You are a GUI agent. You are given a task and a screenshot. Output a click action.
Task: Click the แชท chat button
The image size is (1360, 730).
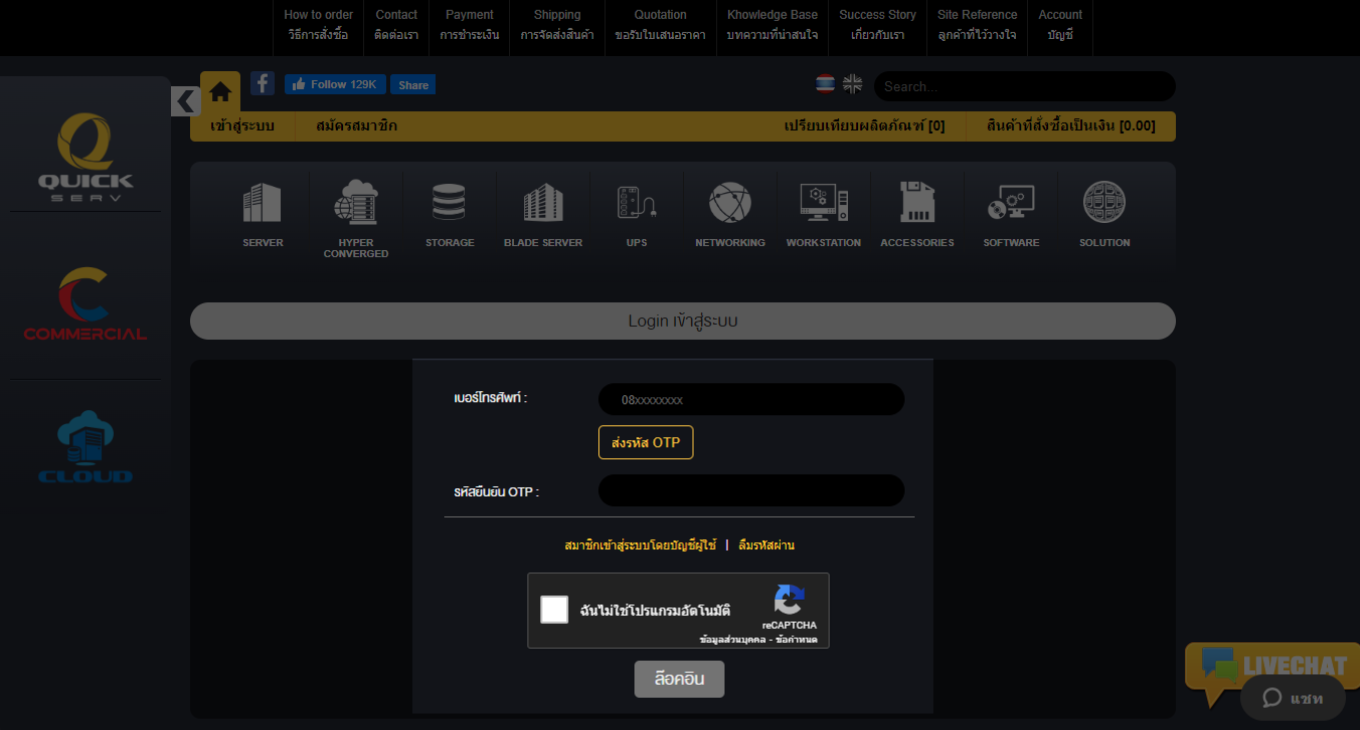click(x=1293, y=698)
